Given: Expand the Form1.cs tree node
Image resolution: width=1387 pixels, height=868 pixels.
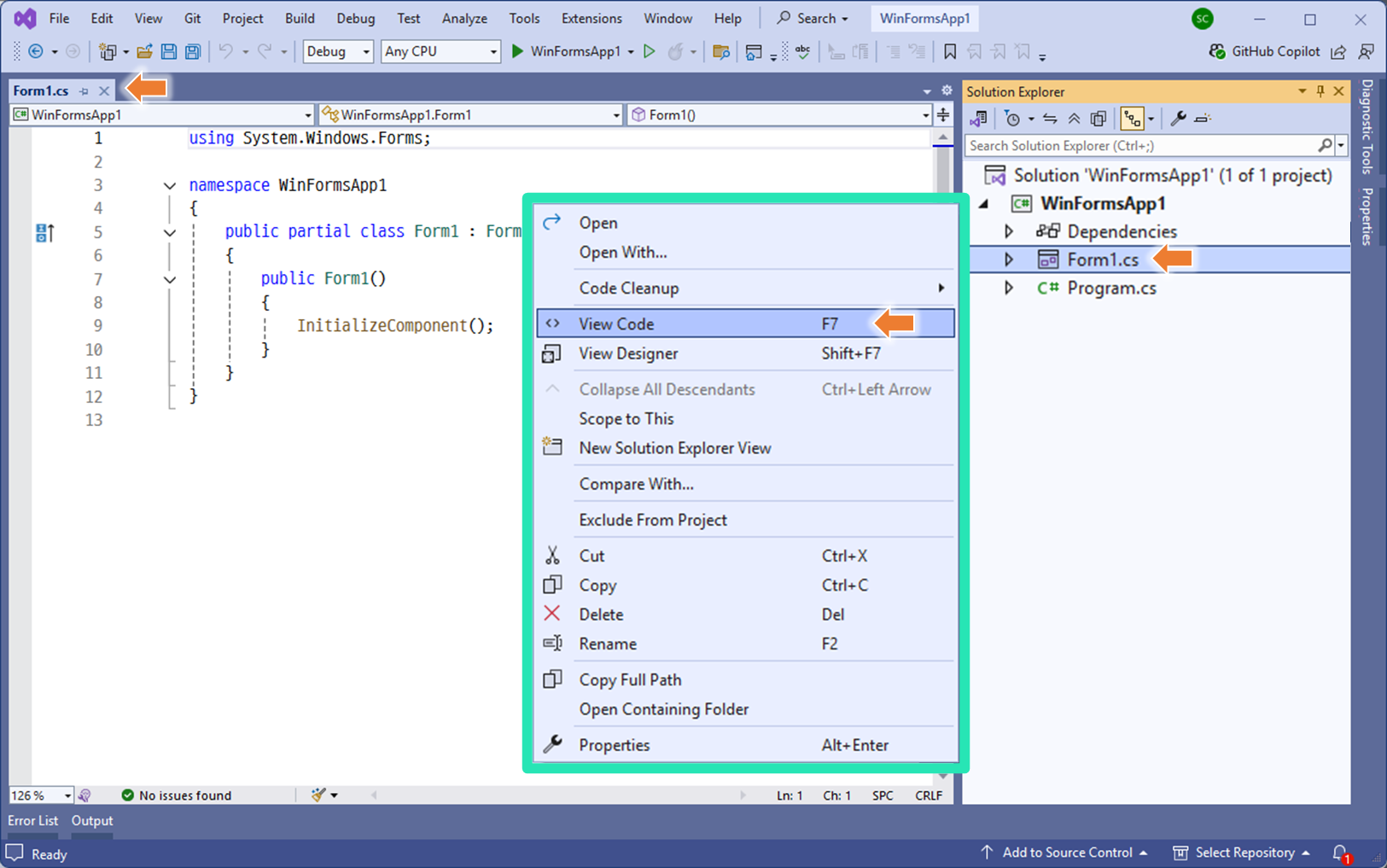Looking at the screenshot, I should pyautogui.click(x=1009, y=259).
